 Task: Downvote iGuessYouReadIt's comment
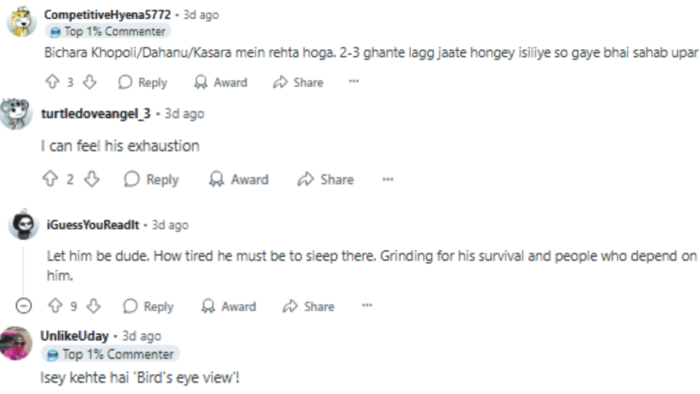(93, 306)
